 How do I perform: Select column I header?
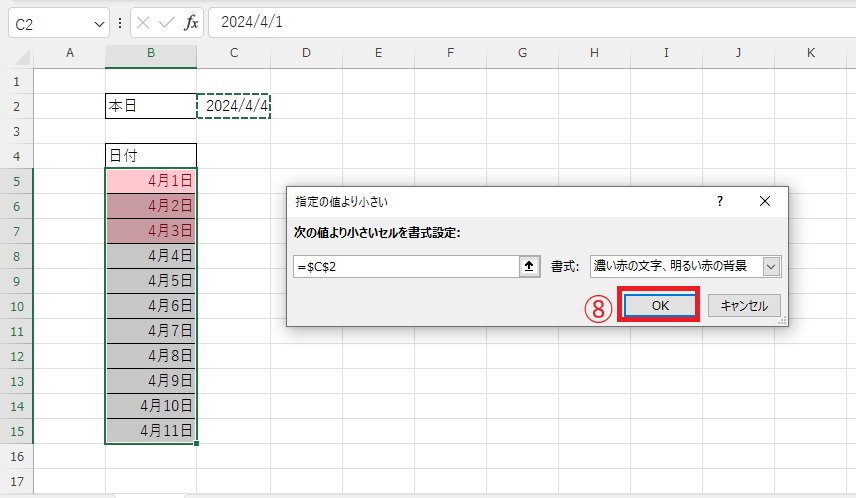pos(666,53)
